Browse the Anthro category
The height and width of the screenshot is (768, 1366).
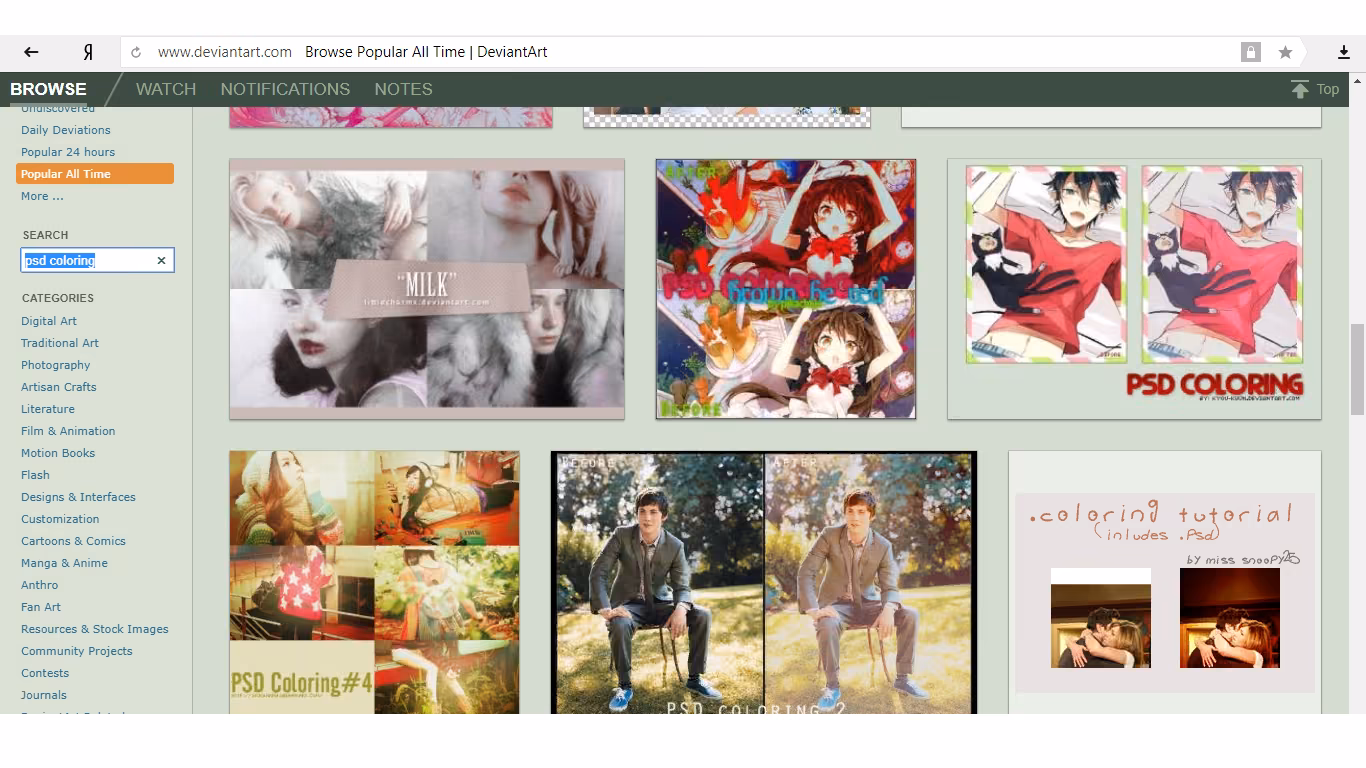40,585
